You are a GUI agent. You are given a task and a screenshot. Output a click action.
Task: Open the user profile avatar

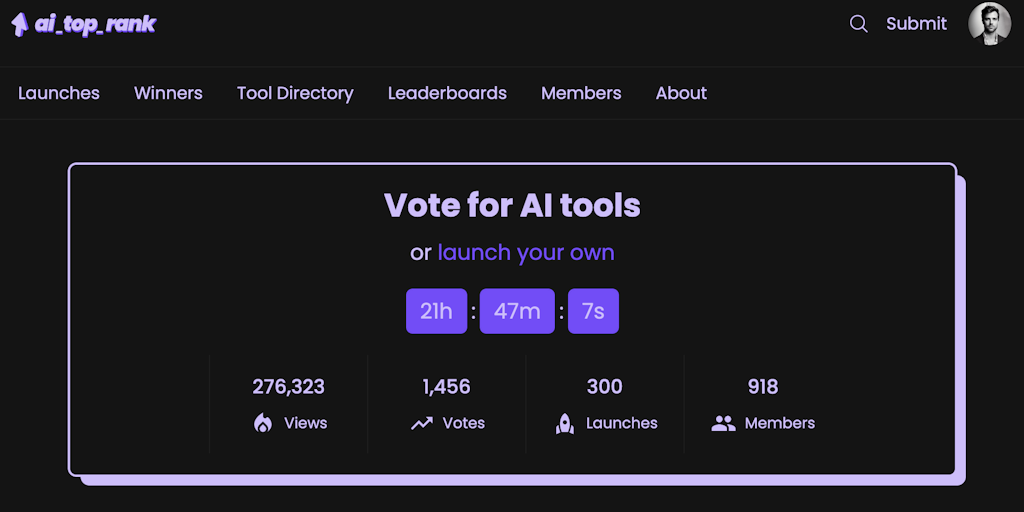(989, 23)
